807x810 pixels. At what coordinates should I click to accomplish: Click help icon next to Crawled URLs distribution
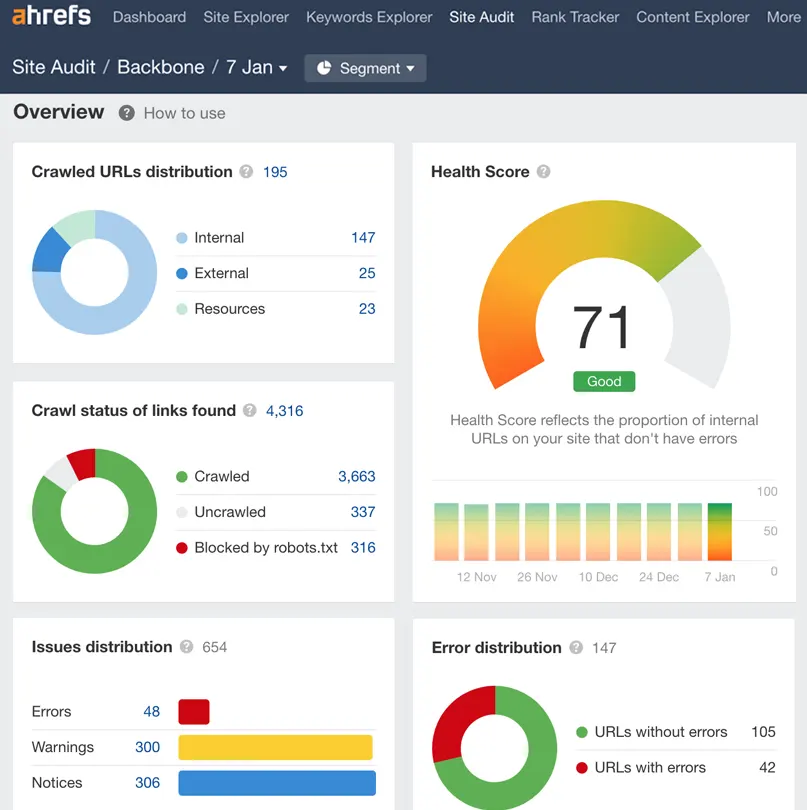[246, 172]
